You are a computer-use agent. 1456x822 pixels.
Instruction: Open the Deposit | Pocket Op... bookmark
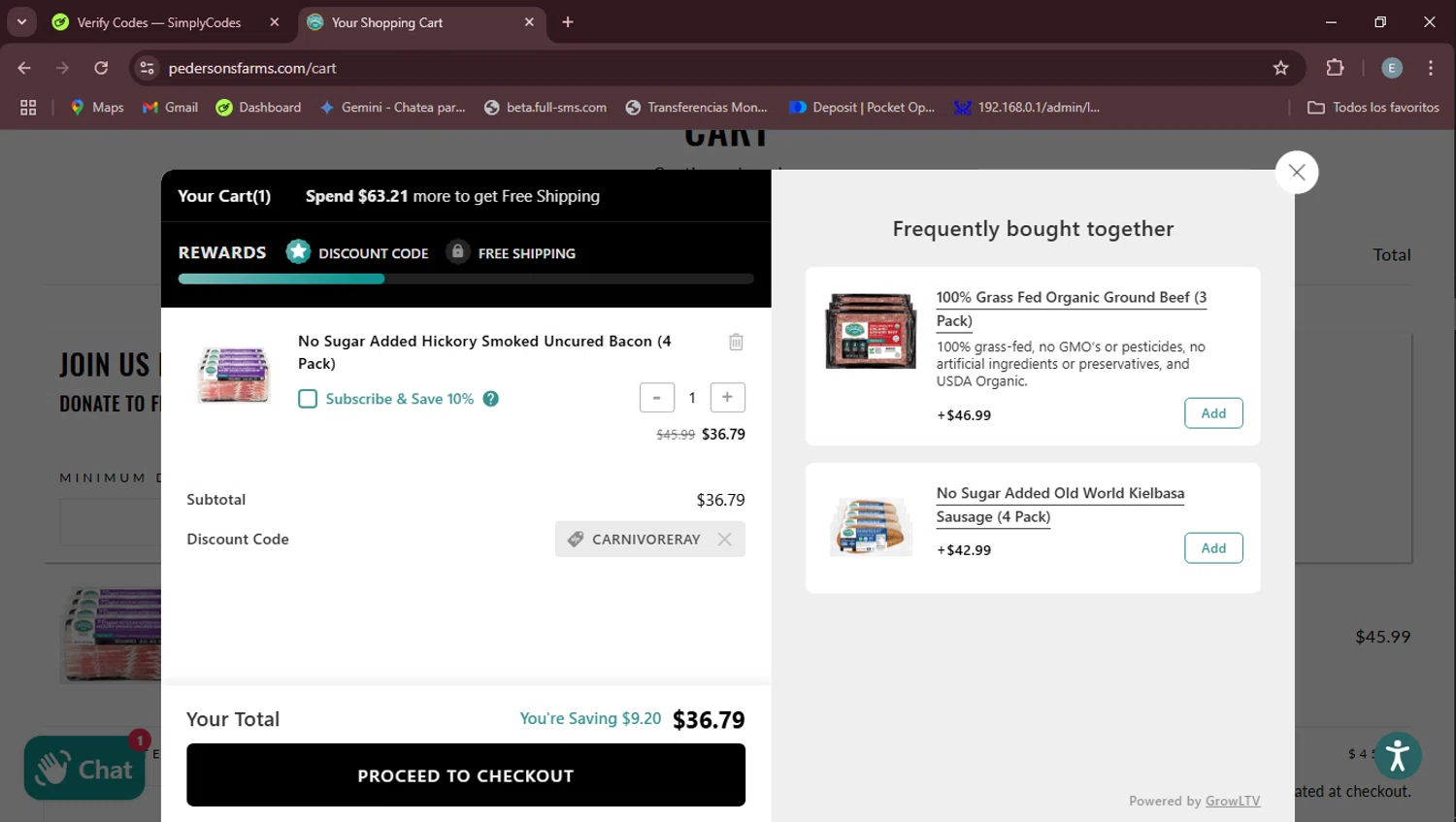pos(862,108)
